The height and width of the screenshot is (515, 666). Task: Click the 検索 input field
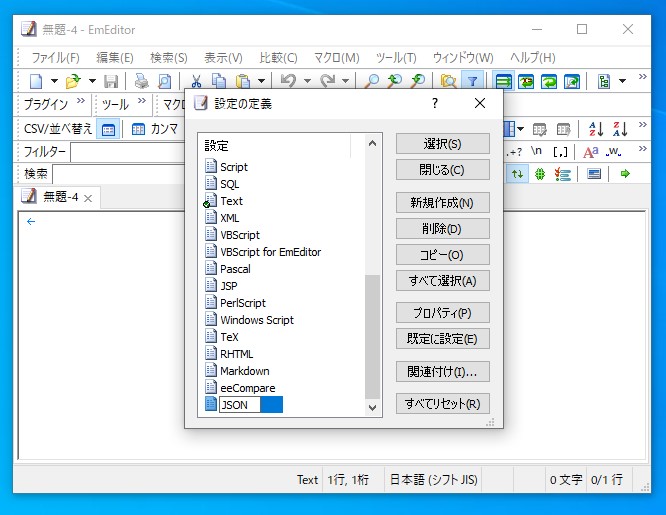(x=119, y=174)
